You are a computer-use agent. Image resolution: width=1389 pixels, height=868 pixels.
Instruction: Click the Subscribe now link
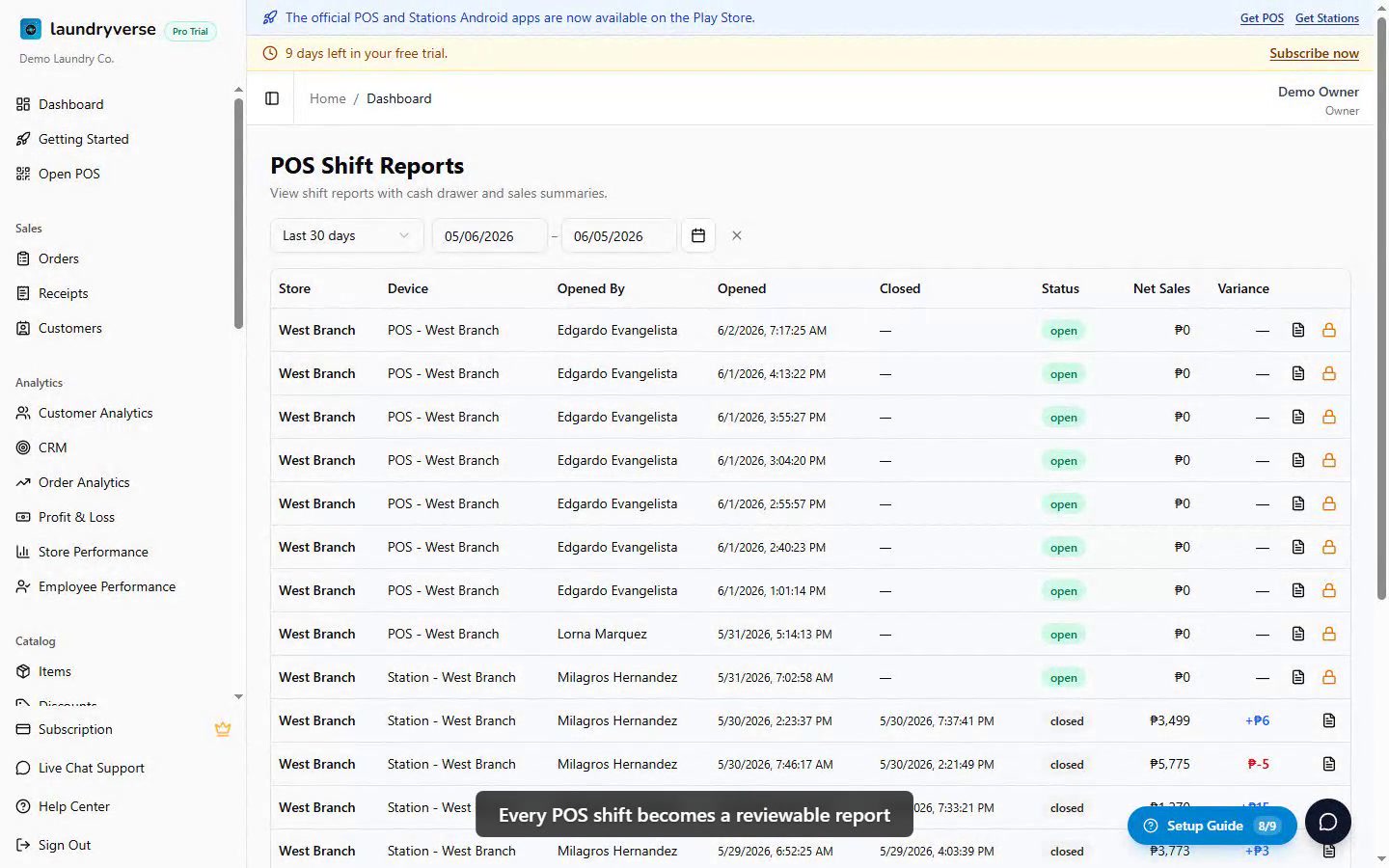1314,53
